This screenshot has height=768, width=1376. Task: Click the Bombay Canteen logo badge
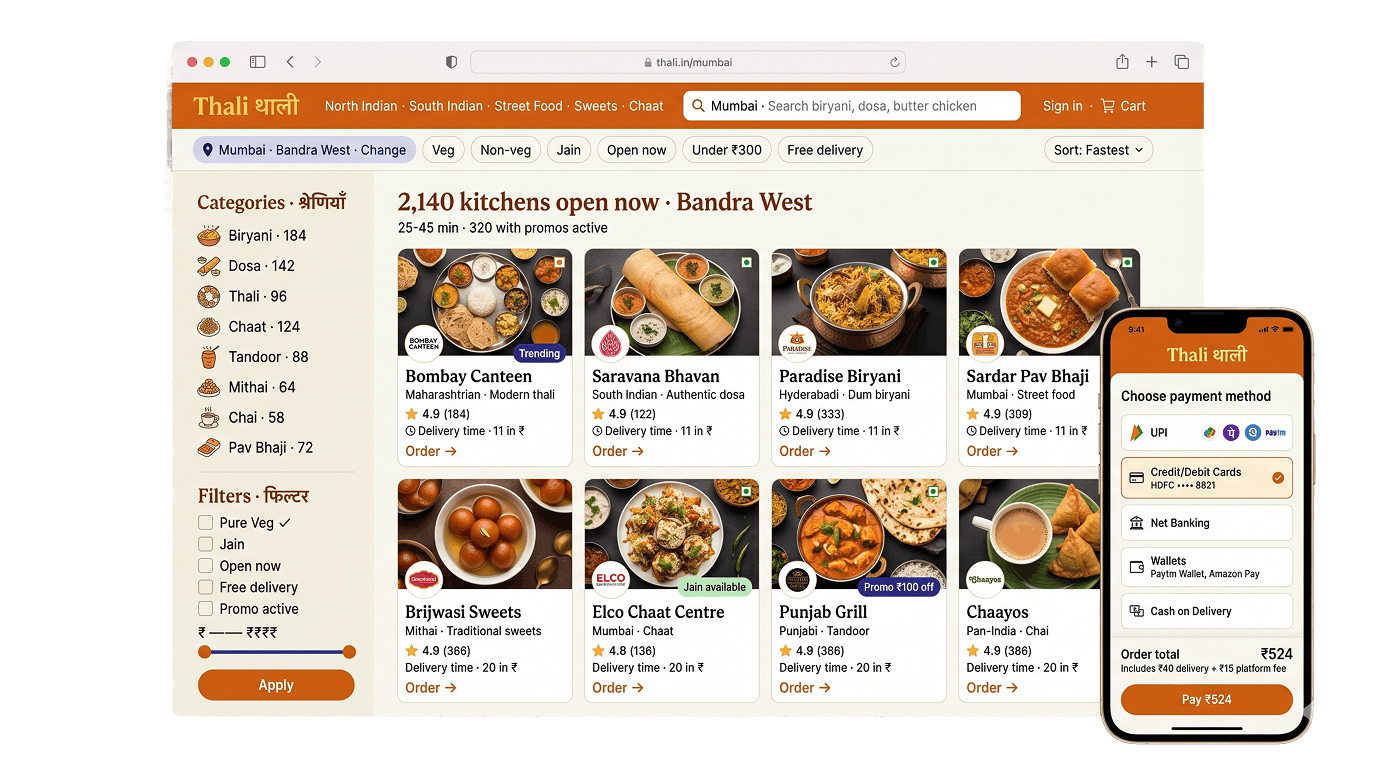coord(424,344)
